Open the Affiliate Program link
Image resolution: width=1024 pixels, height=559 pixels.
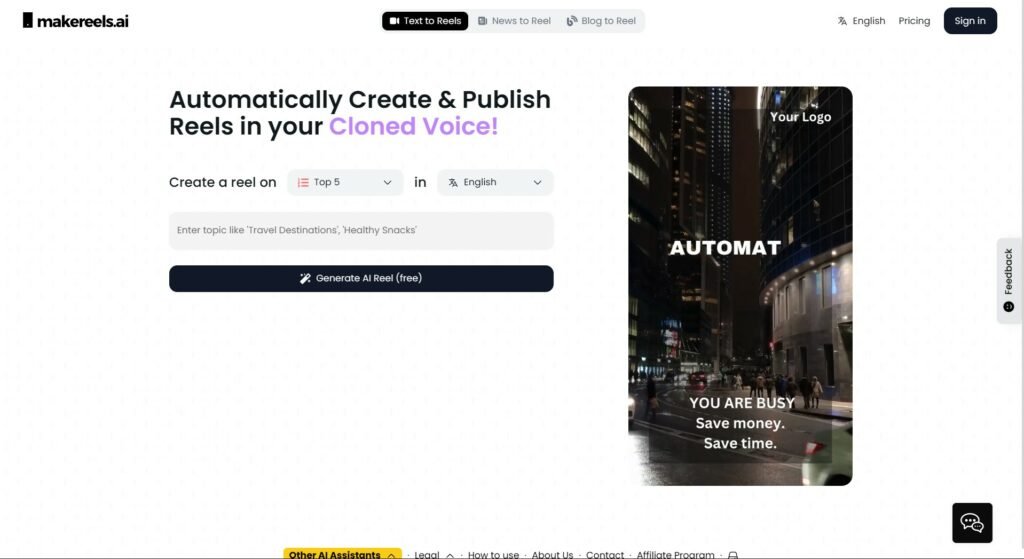675,554
